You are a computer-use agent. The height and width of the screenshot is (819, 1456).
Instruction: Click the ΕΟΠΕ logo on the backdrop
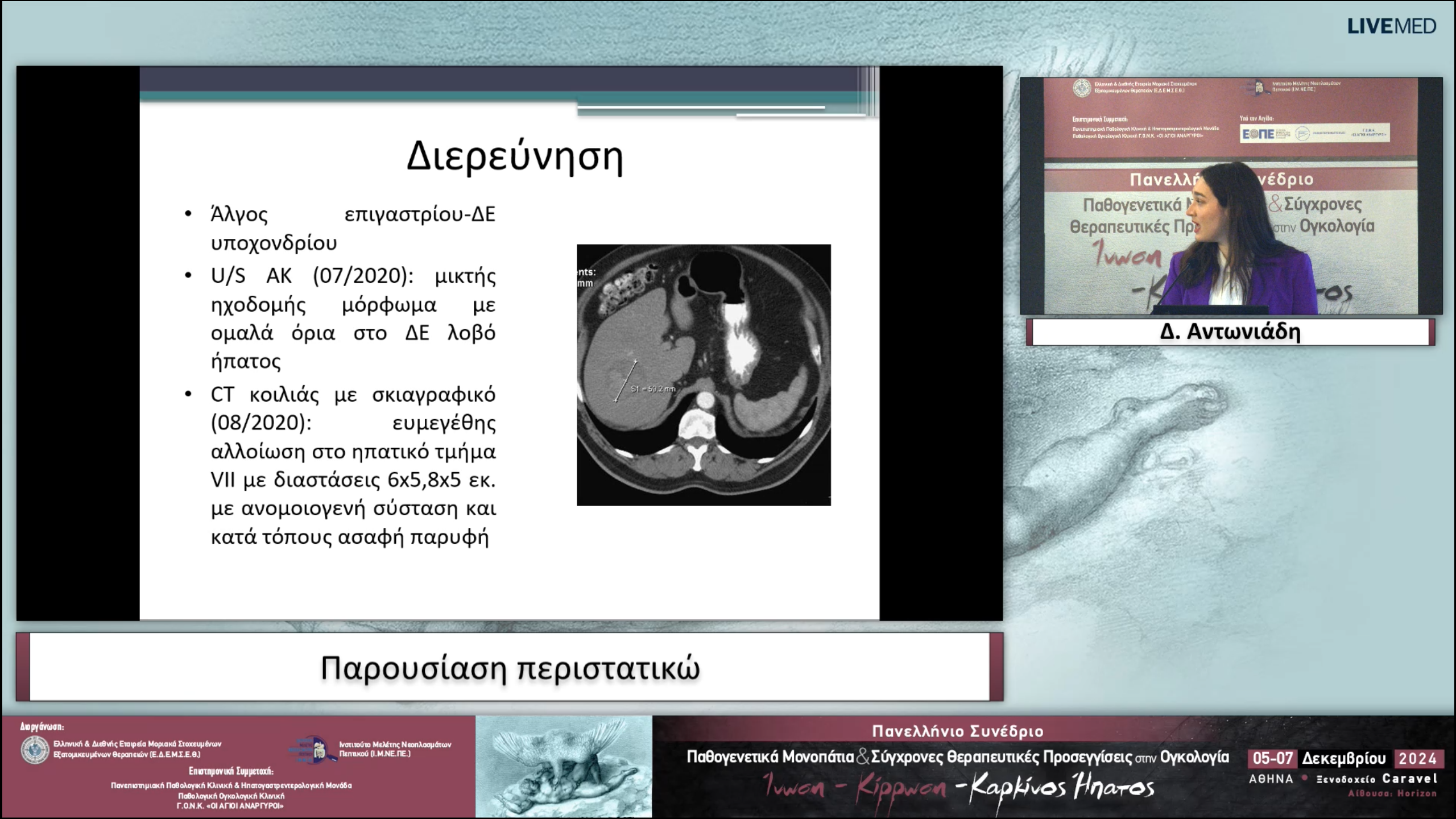click(1258, 134)
